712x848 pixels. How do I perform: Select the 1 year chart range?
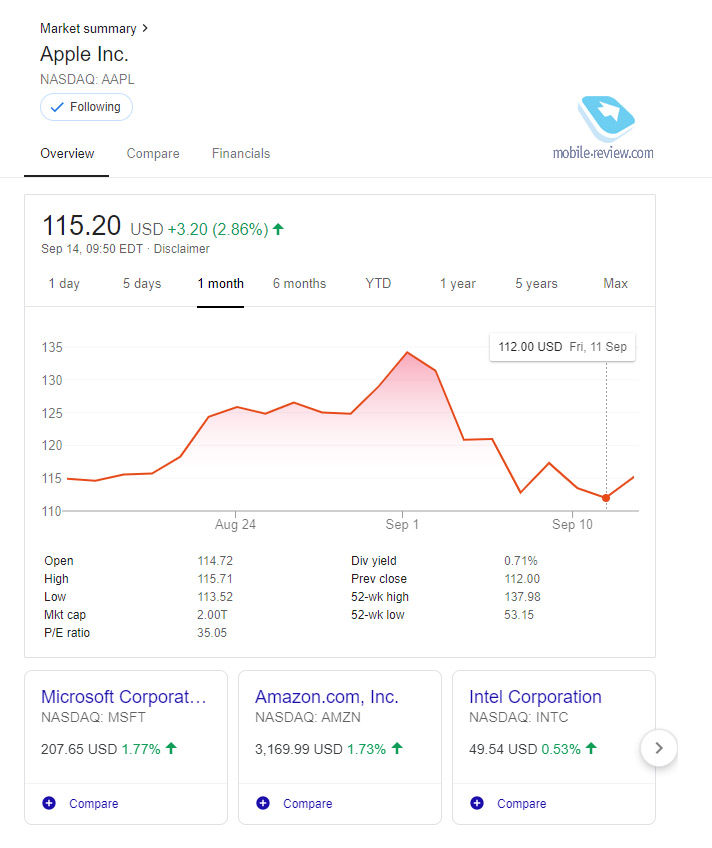(457, 283)
